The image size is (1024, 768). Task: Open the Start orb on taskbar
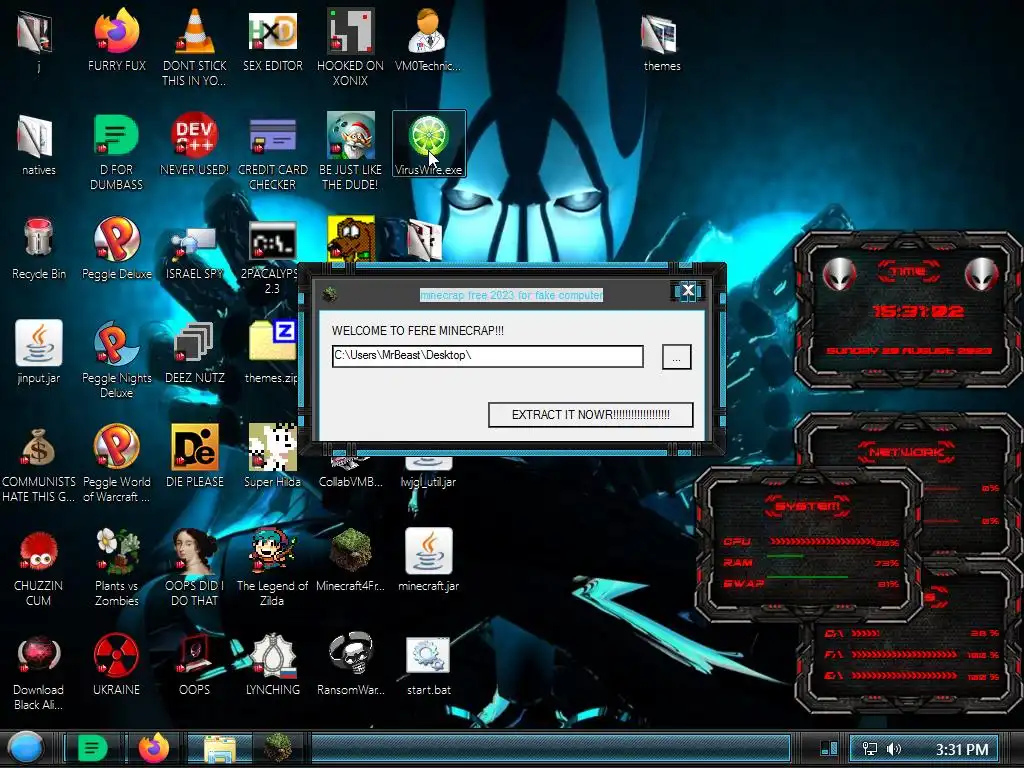coord(25,747)
